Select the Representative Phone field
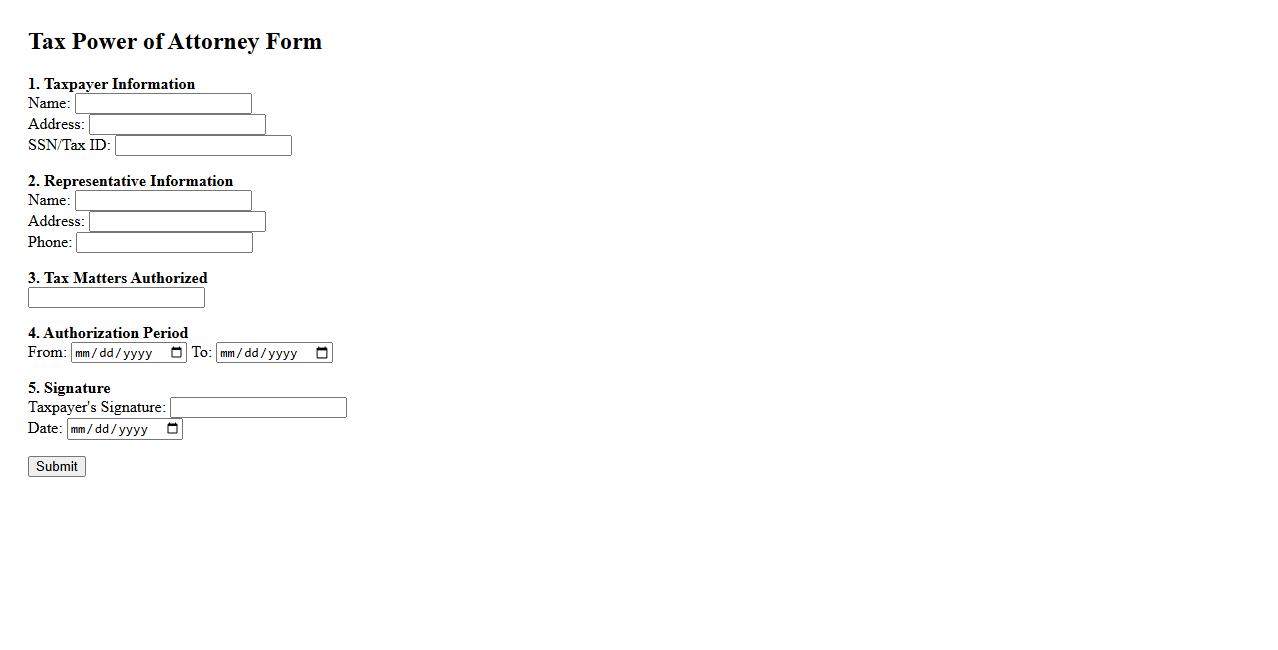The width and height of the screenshot is (1278, 650). tap(164, 243)
